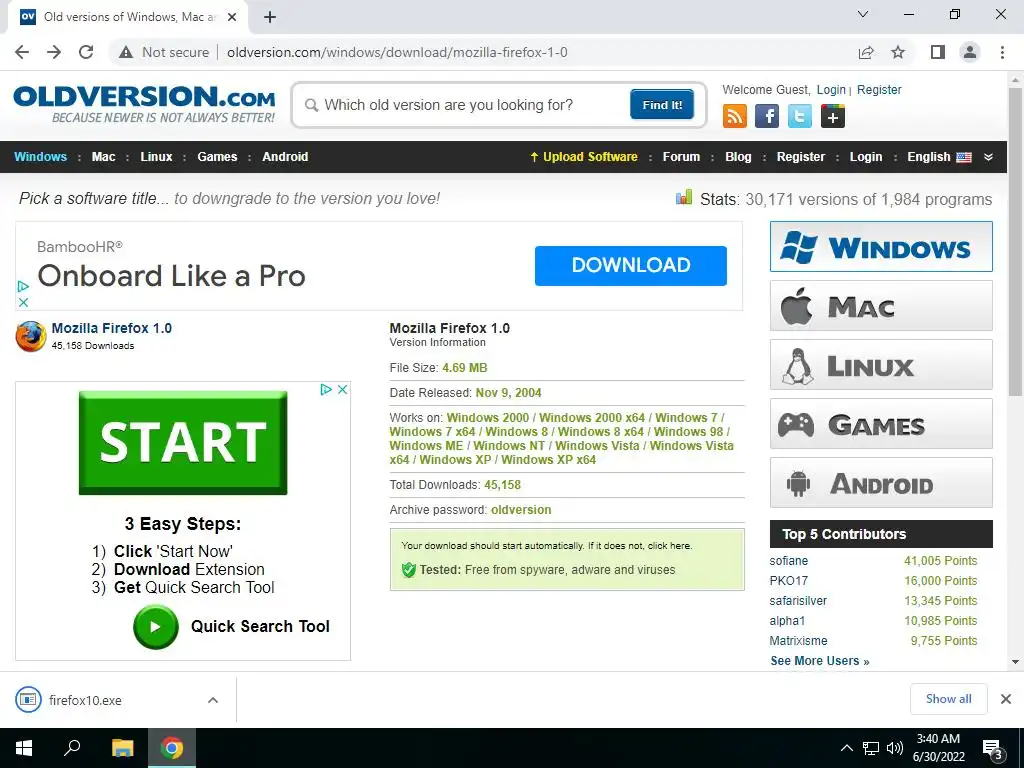Viewport: 1024px width, 768px height.
Task: Select the Windows nav menu item
Action: pyautogui.click(x=40, y=157)
